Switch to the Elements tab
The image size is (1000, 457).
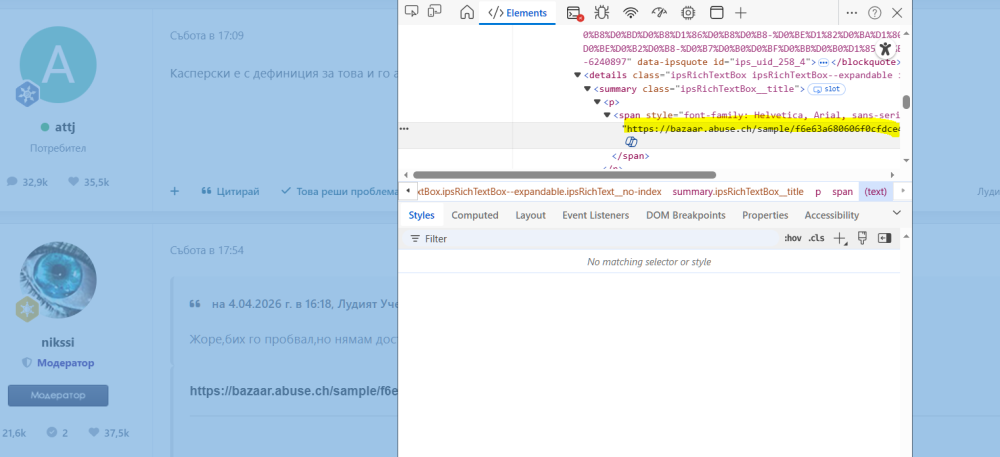coord(517,13)
